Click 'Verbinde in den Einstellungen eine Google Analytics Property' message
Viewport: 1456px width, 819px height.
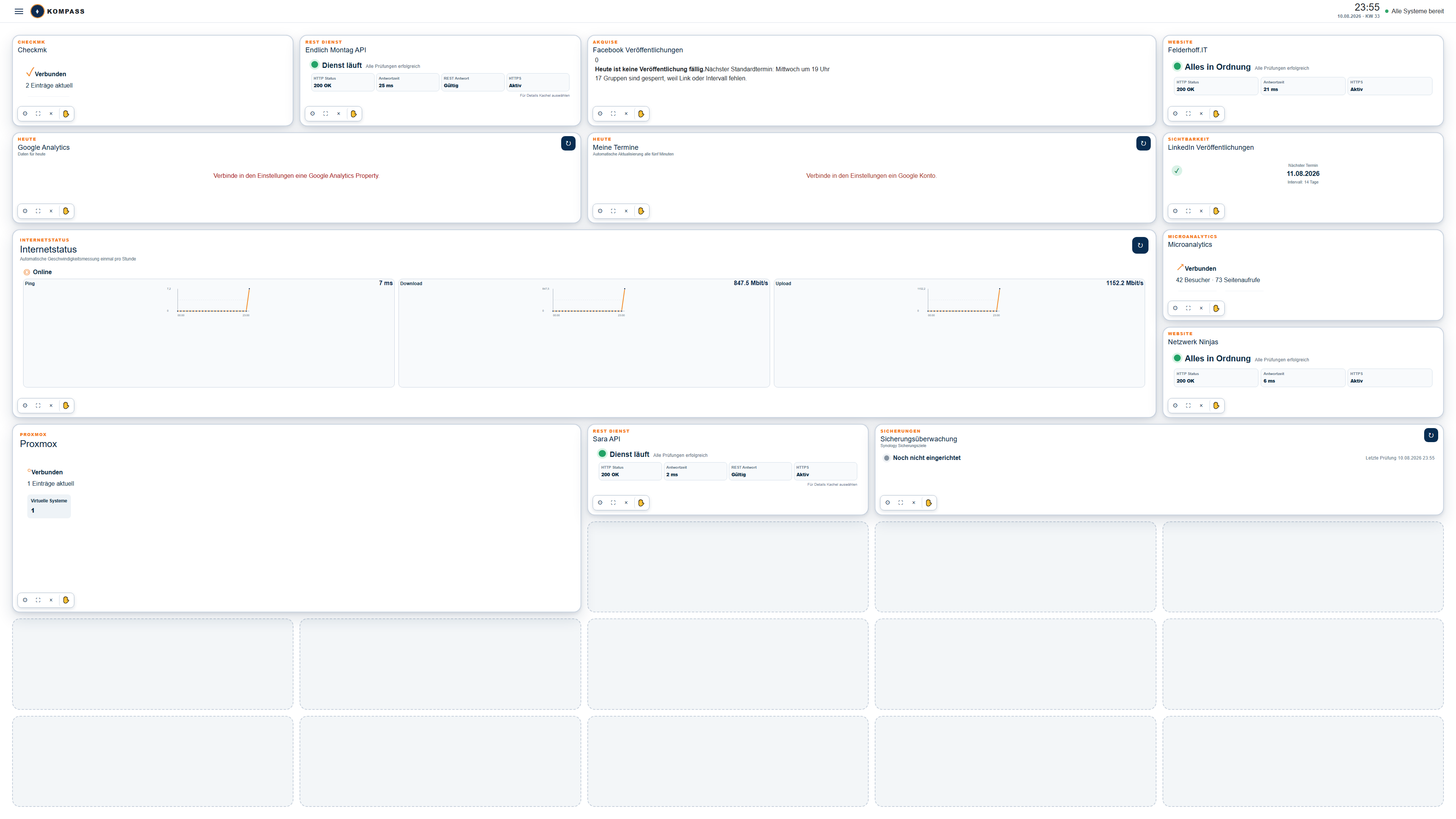click(x=296, y=176)
